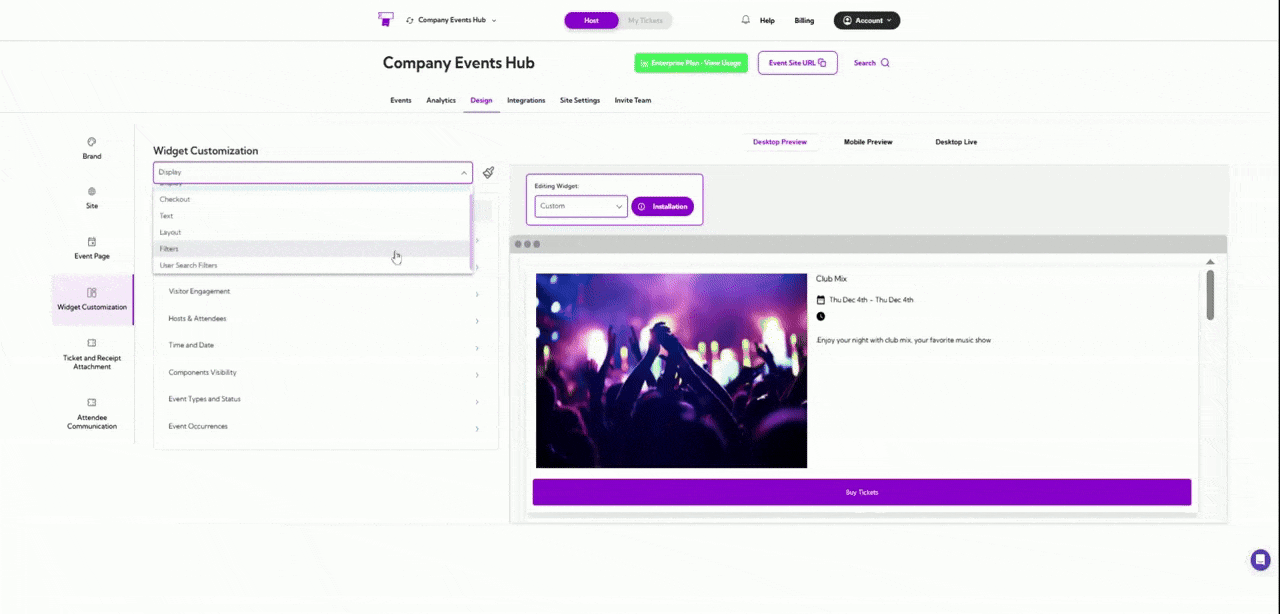This screenshot has width=1280, height=614.
Task: Click the copy icon in Event Site URL button
Action: pos(822,63)
